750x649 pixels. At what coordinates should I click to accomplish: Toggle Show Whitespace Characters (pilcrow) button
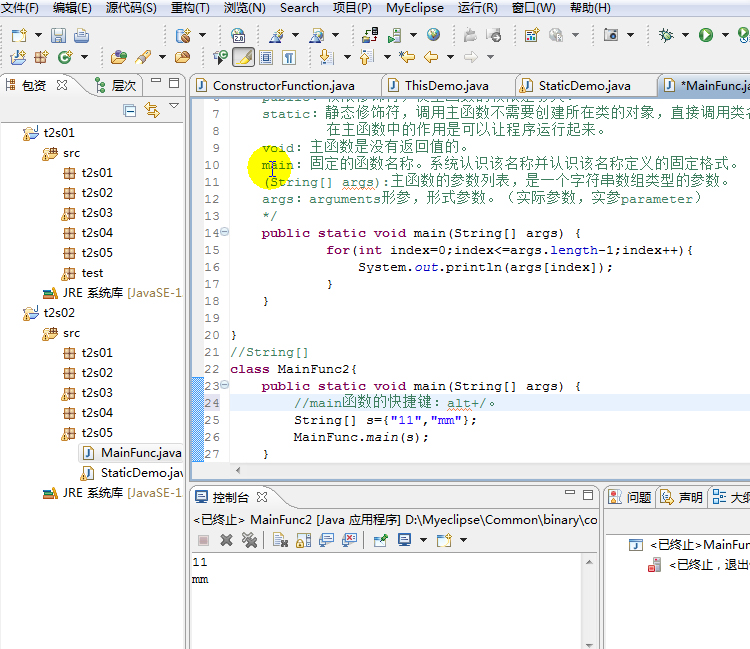[289, 57]
